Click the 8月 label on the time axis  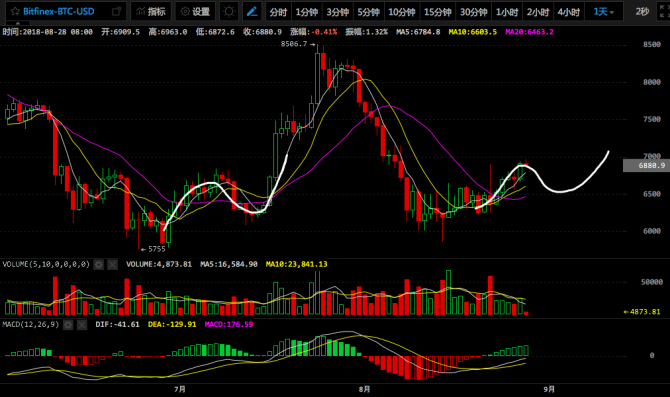364,389
